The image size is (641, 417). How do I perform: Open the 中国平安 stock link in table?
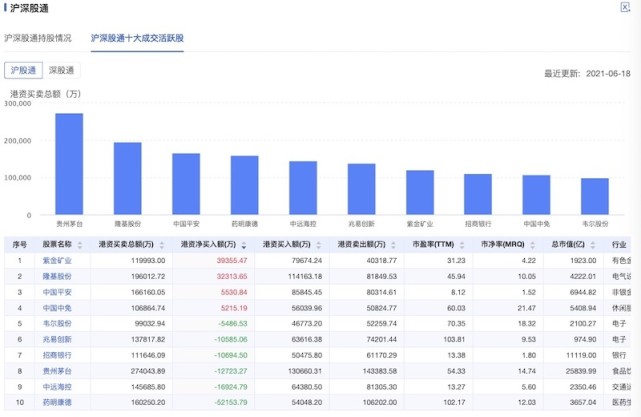pos(57,292)
